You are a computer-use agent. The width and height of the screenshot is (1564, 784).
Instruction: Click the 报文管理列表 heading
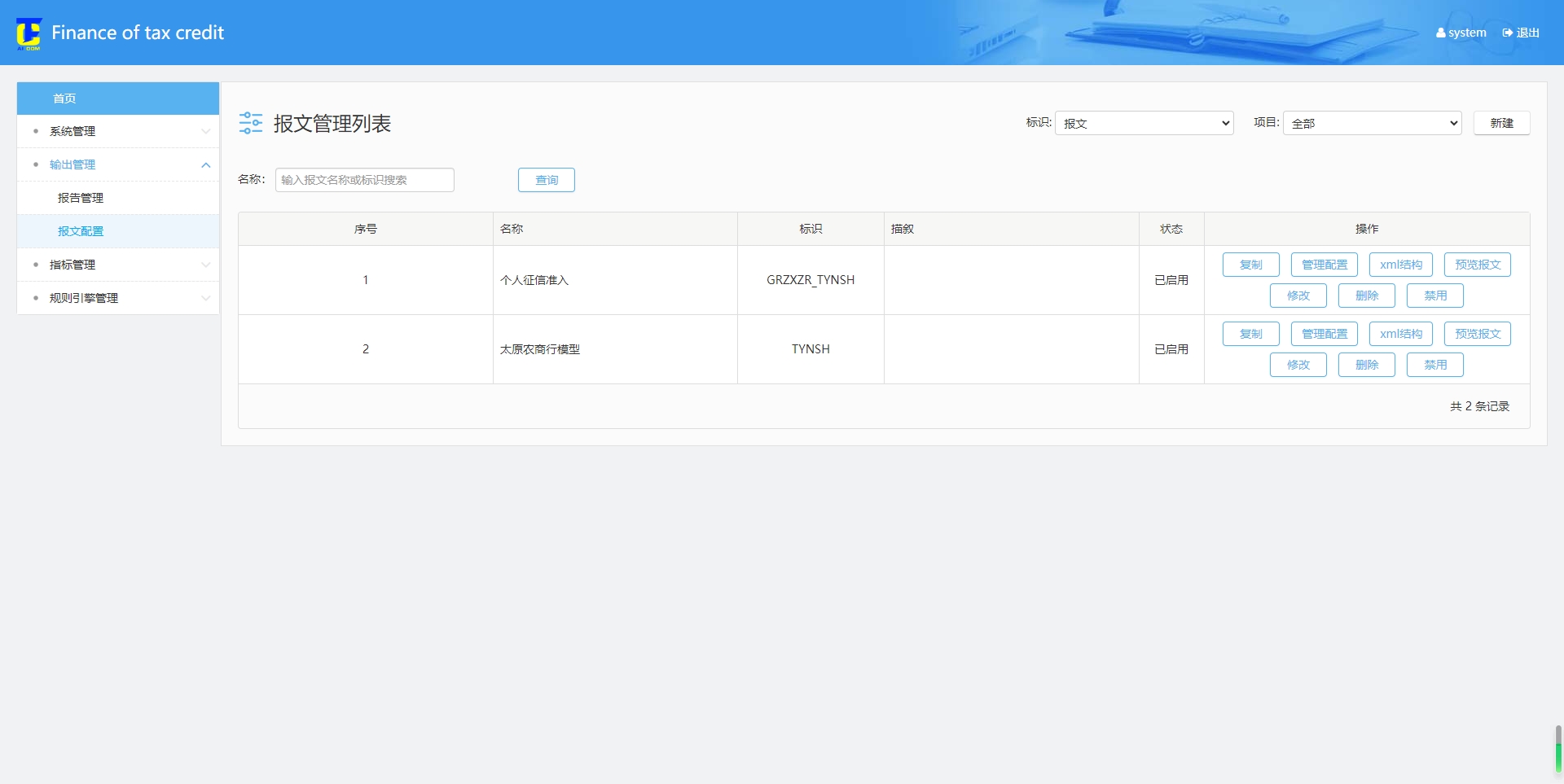click(x=332, y=123)
